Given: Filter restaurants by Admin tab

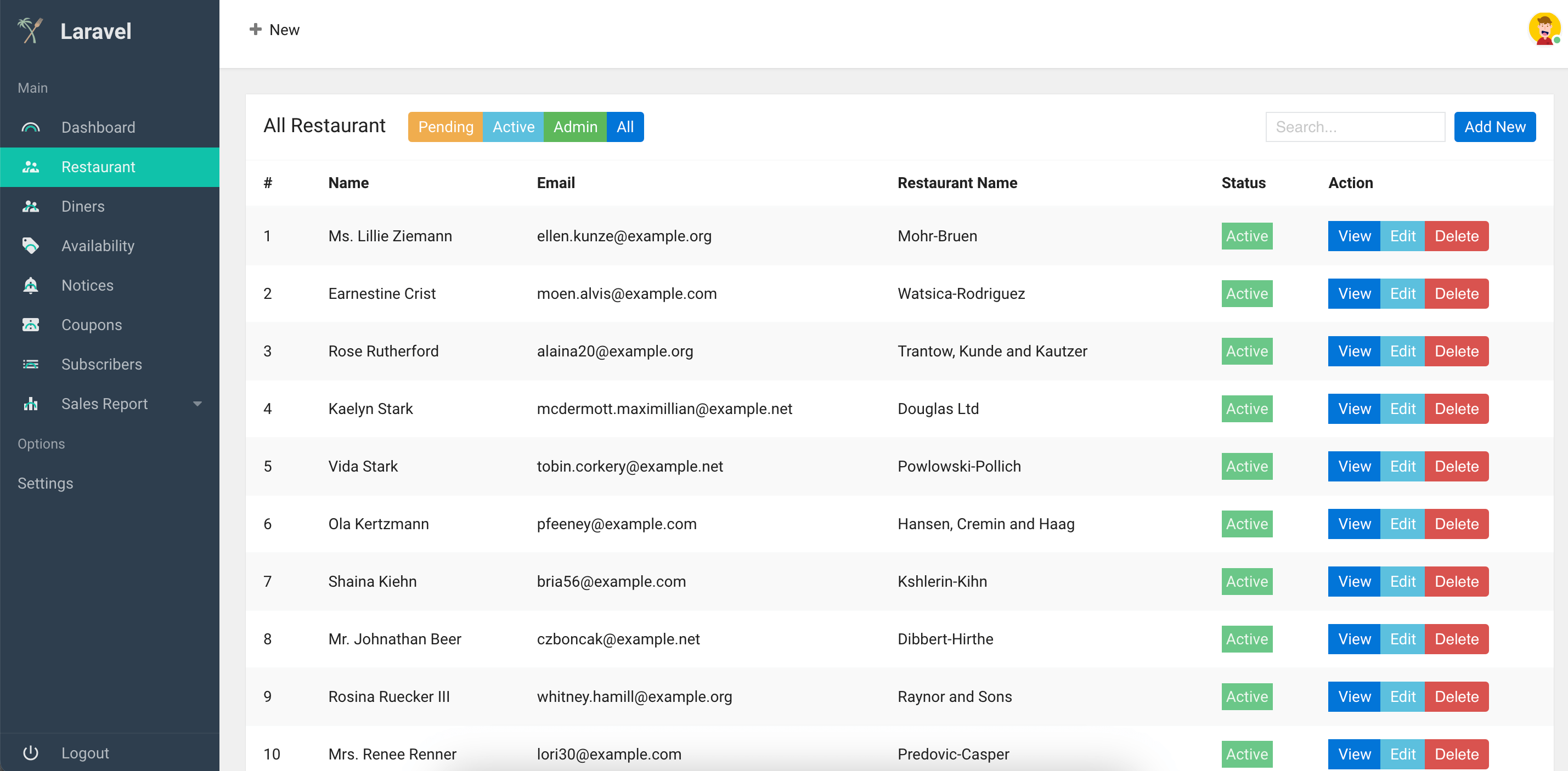Looking at the screenshot, I should coord(574,127).
